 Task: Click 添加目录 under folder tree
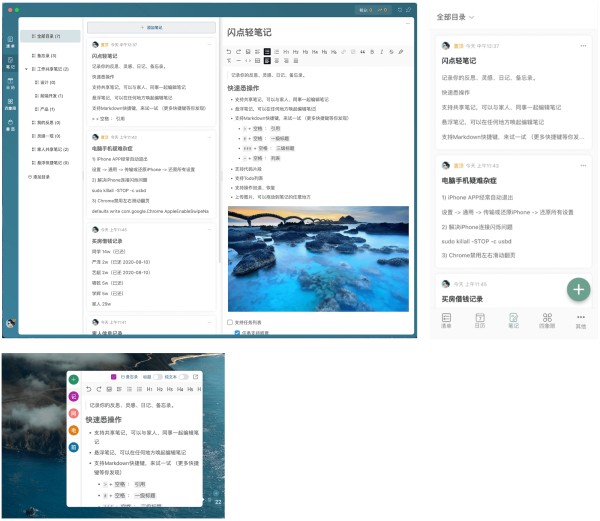click(x=39, y=177)
